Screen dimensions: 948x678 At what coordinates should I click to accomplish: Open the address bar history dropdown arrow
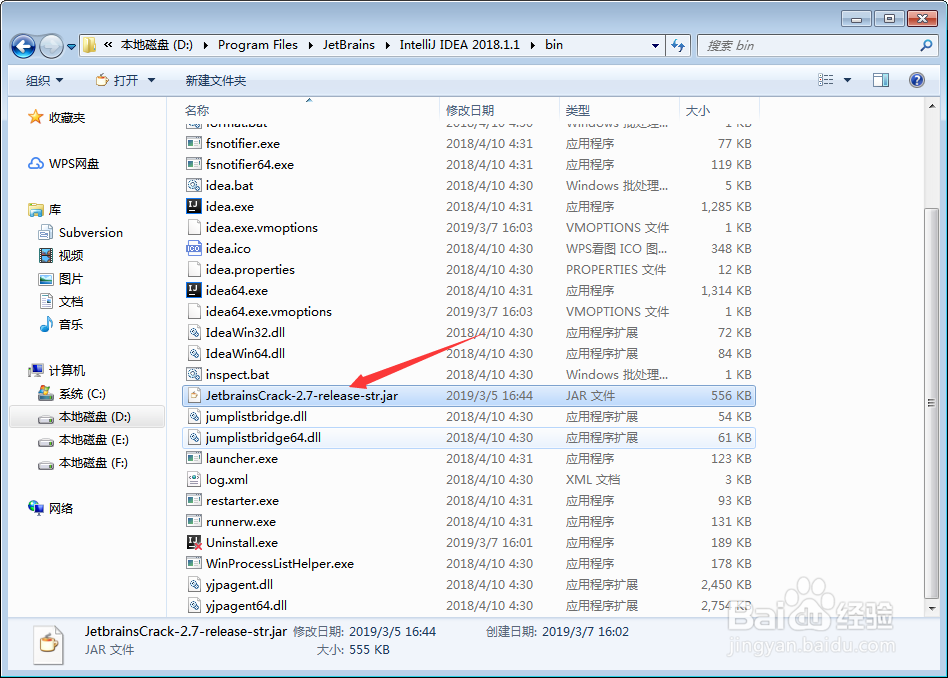(655, 45)
